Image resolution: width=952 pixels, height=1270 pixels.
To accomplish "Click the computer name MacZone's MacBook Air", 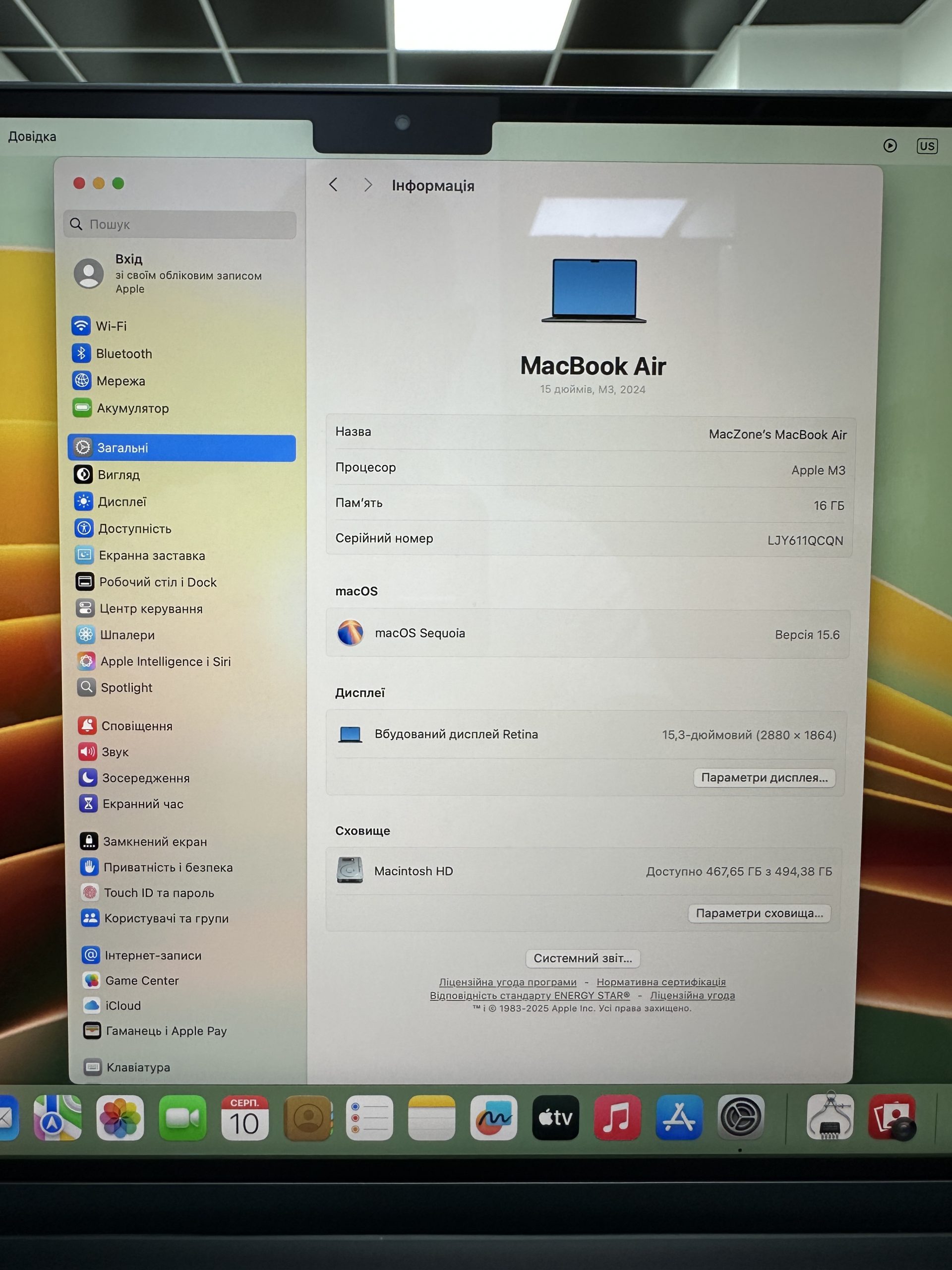I will tap(777, 435).
